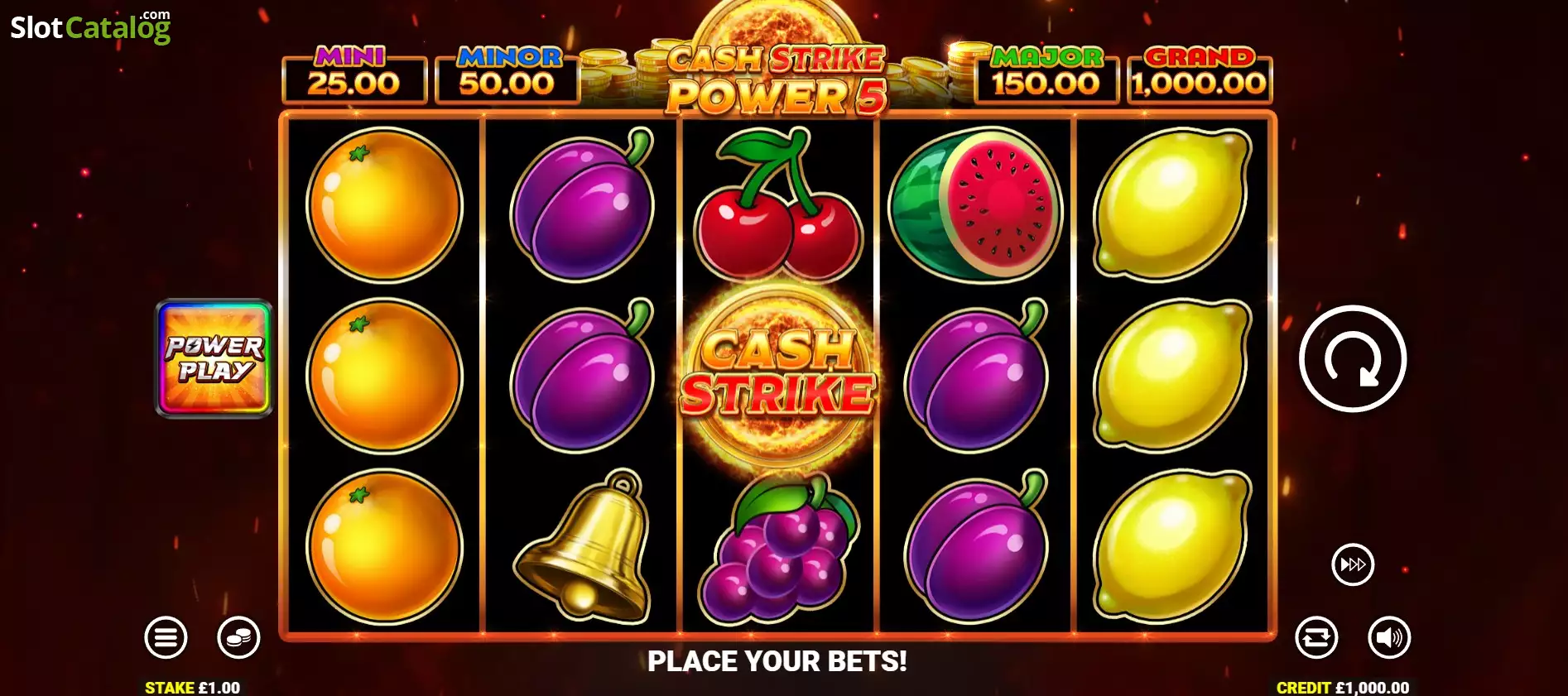Spin the reels with the circular arrow button

(x=1353, y=358)
